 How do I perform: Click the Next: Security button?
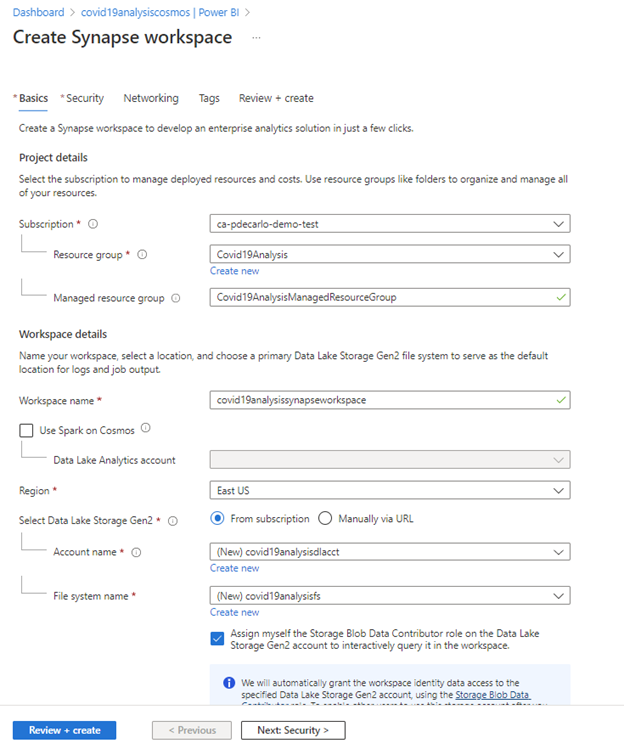[x=293, y=730]
